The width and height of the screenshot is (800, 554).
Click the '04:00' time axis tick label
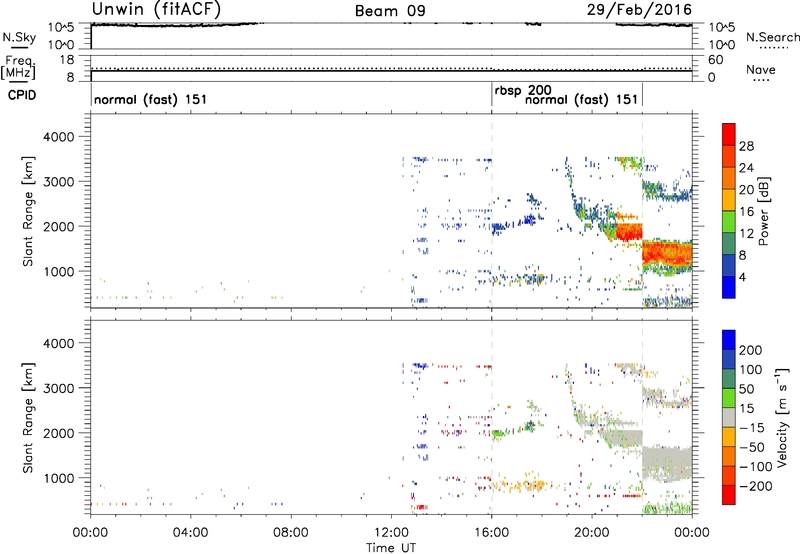pos(190,533)
